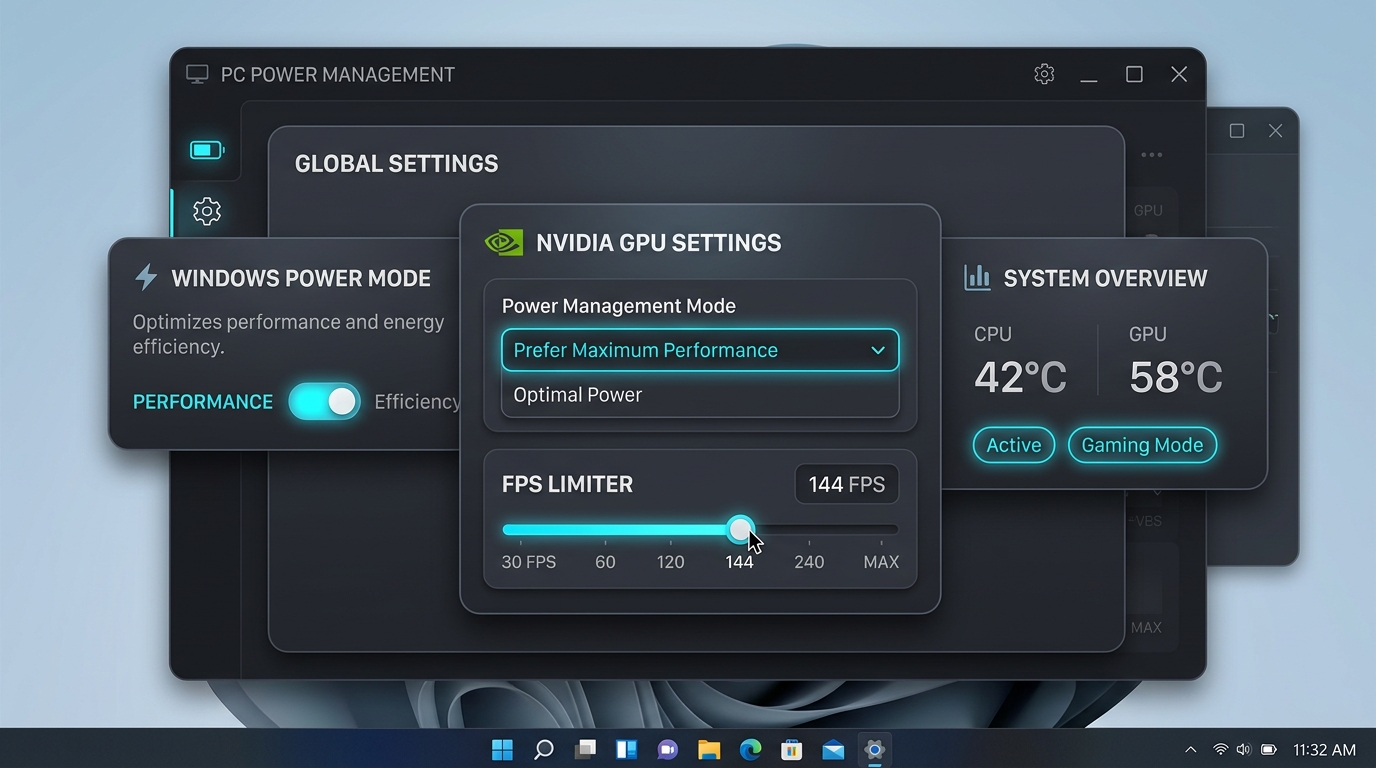Toggle the Performance/Efficiency power mode switch
Image resolution: width=1376 pixels, height=768 pixels.
coord(324,402)
